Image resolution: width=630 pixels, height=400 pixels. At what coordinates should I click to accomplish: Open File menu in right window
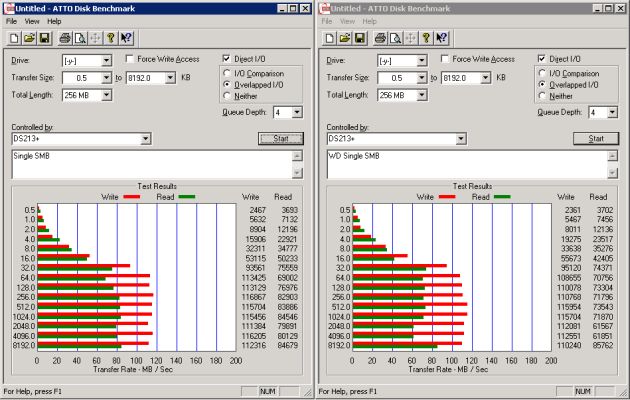pos(327,21)
